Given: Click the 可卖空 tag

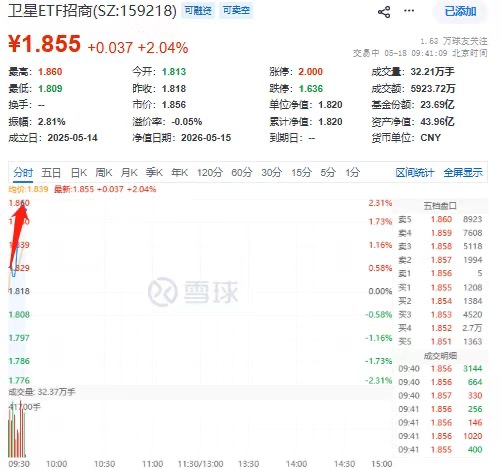Looking at the screenshot, I should point(236,11).
